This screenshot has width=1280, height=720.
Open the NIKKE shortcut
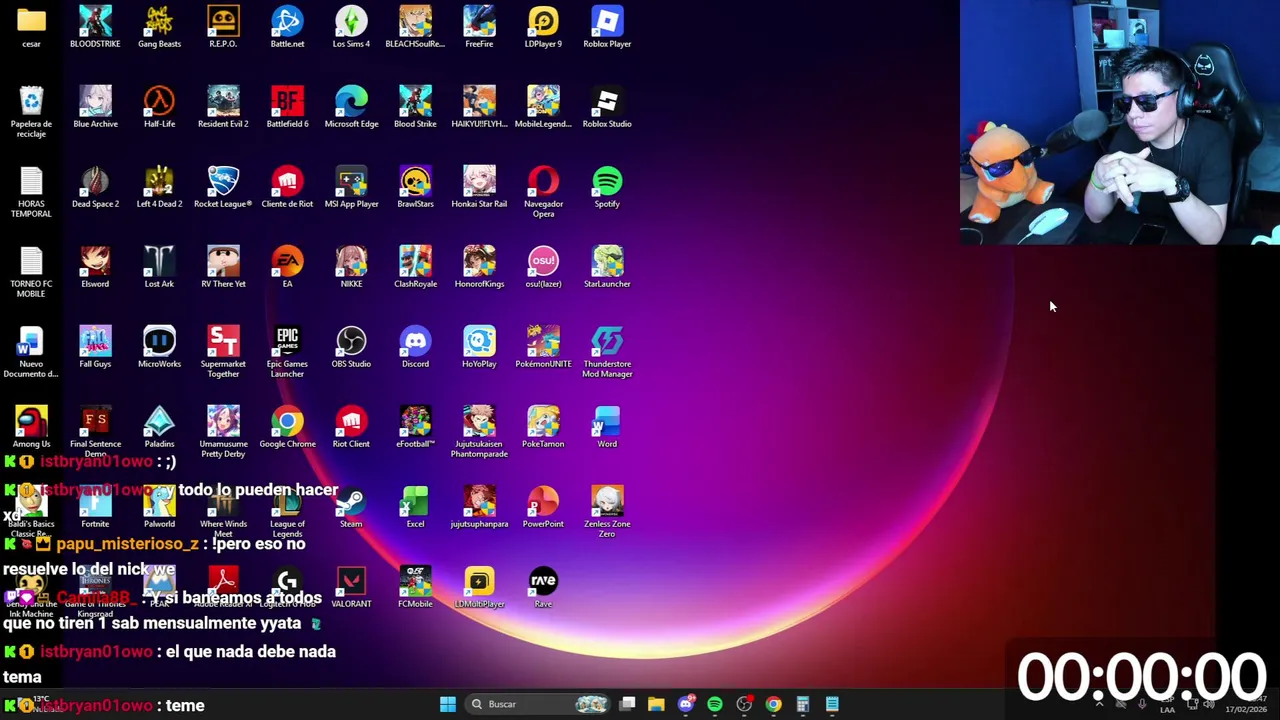coord(351,267)
